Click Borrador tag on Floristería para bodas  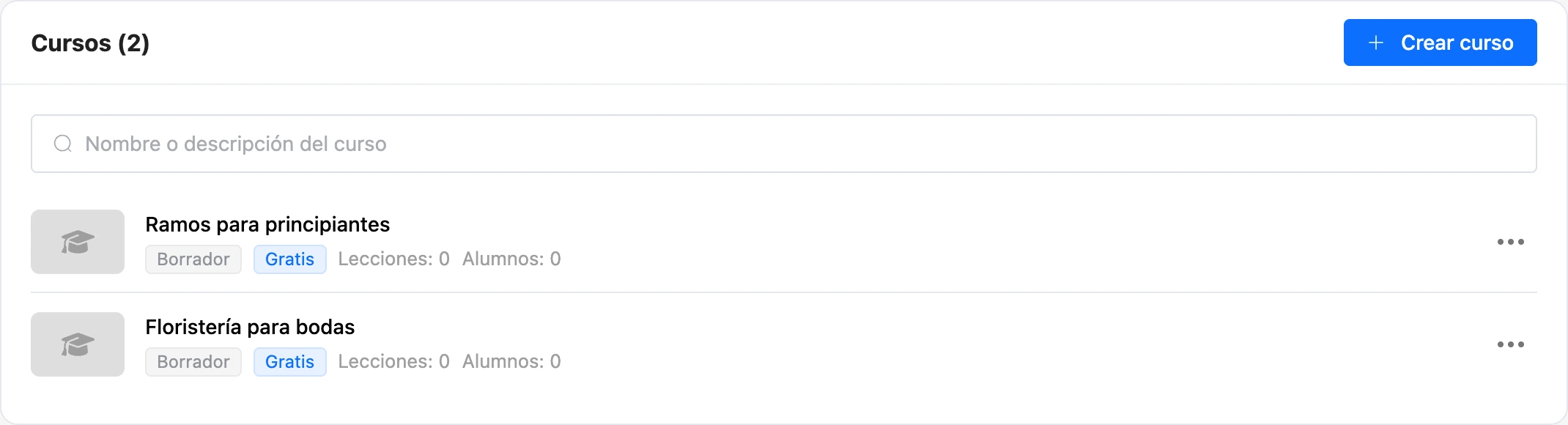coord(193,362)
